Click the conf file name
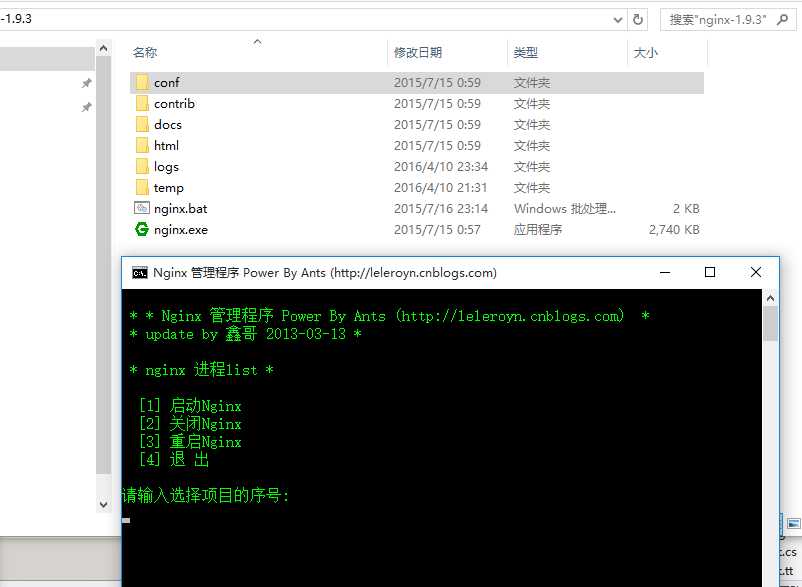The image size is (802, 587). click(167, 82)
